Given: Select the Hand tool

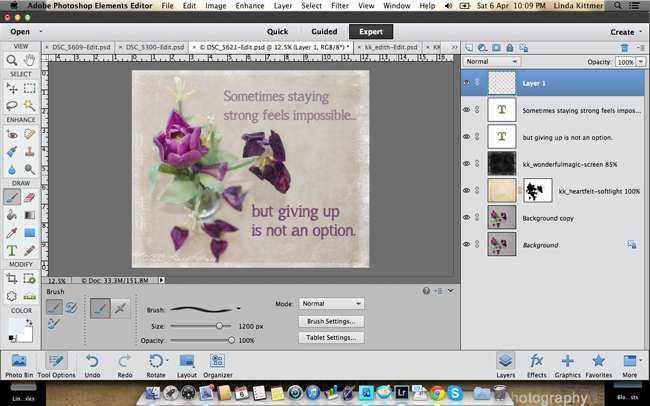Looking at the screenshot, I should (29, 61).
